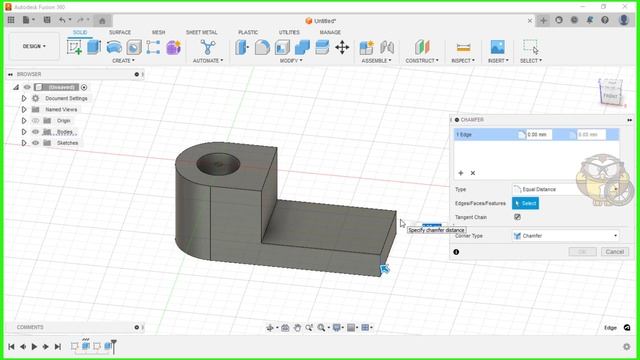
Task: Switch to the Plastic tab
Action: (248, 32)
